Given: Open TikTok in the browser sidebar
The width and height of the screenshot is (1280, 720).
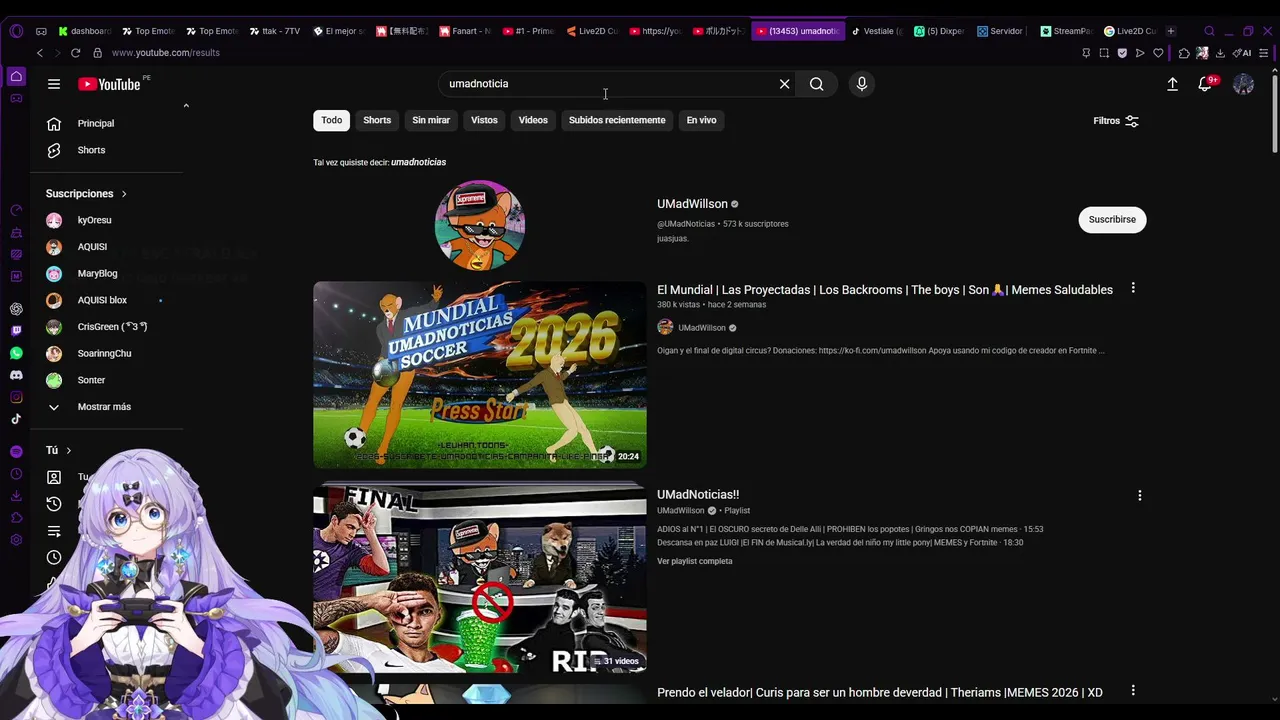Looking at the screenshot, I should [x=16, y=419].
